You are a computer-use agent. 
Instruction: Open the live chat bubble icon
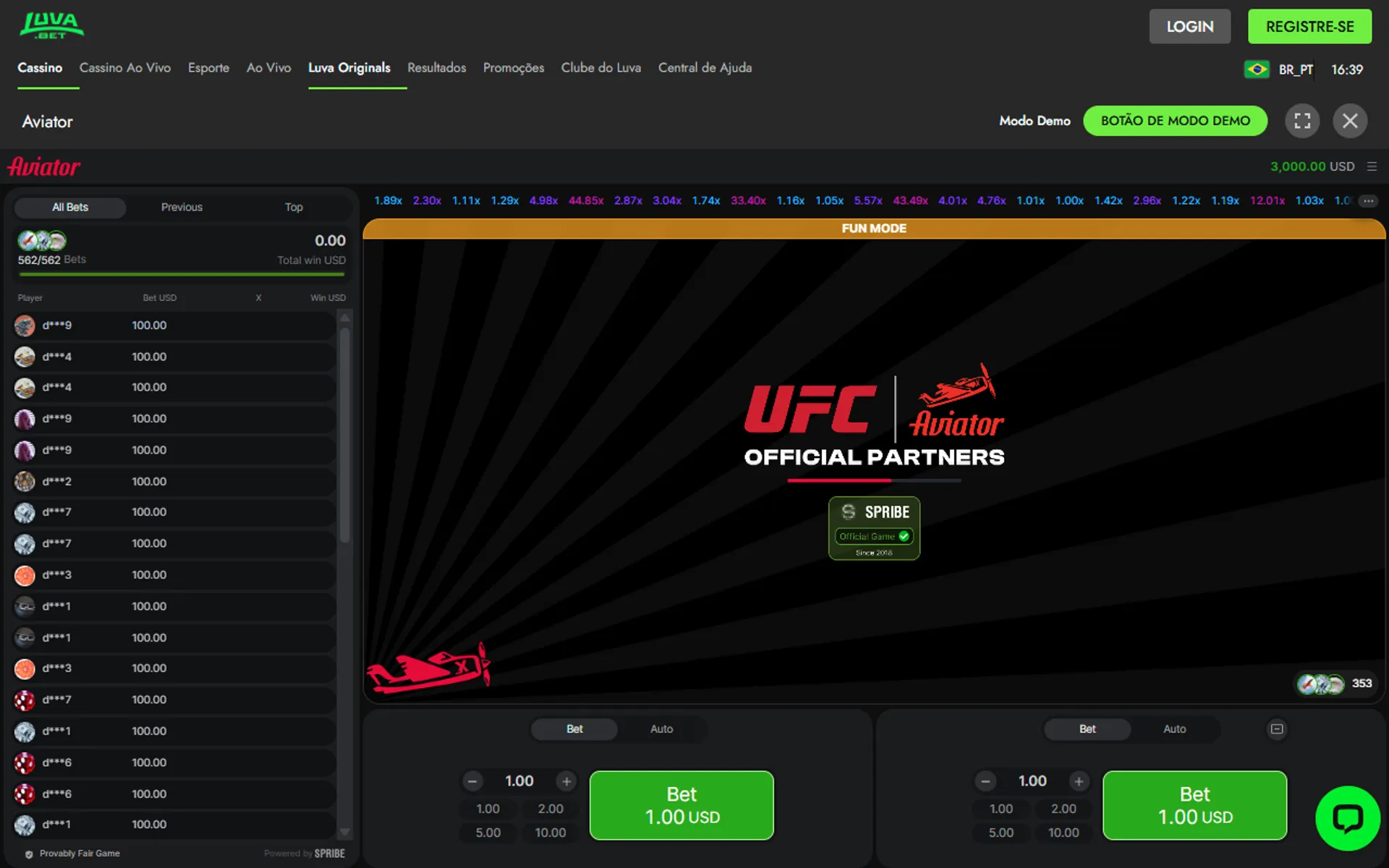1347,818
